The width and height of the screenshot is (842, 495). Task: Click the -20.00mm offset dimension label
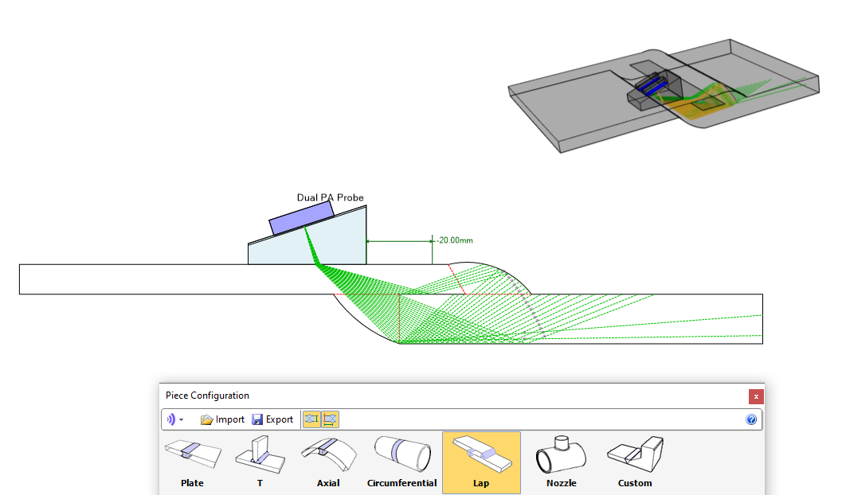(455, 240)
